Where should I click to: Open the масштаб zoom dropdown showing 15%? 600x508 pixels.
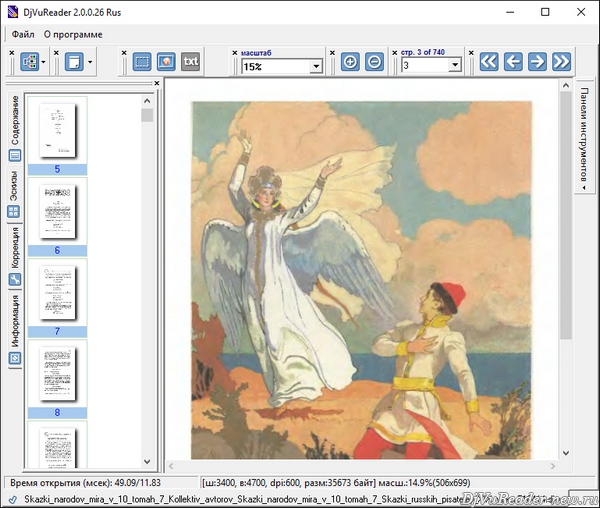[316, 67]
